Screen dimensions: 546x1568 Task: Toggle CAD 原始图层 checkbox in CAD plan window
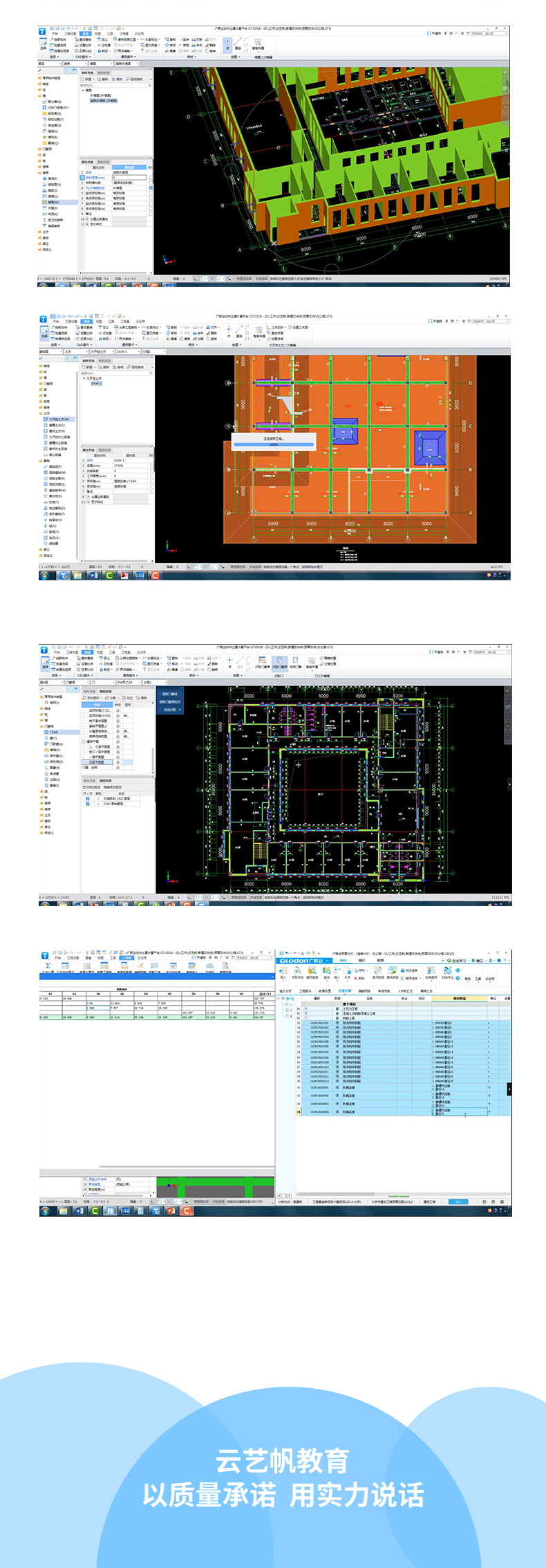click(x=87, y=804)
